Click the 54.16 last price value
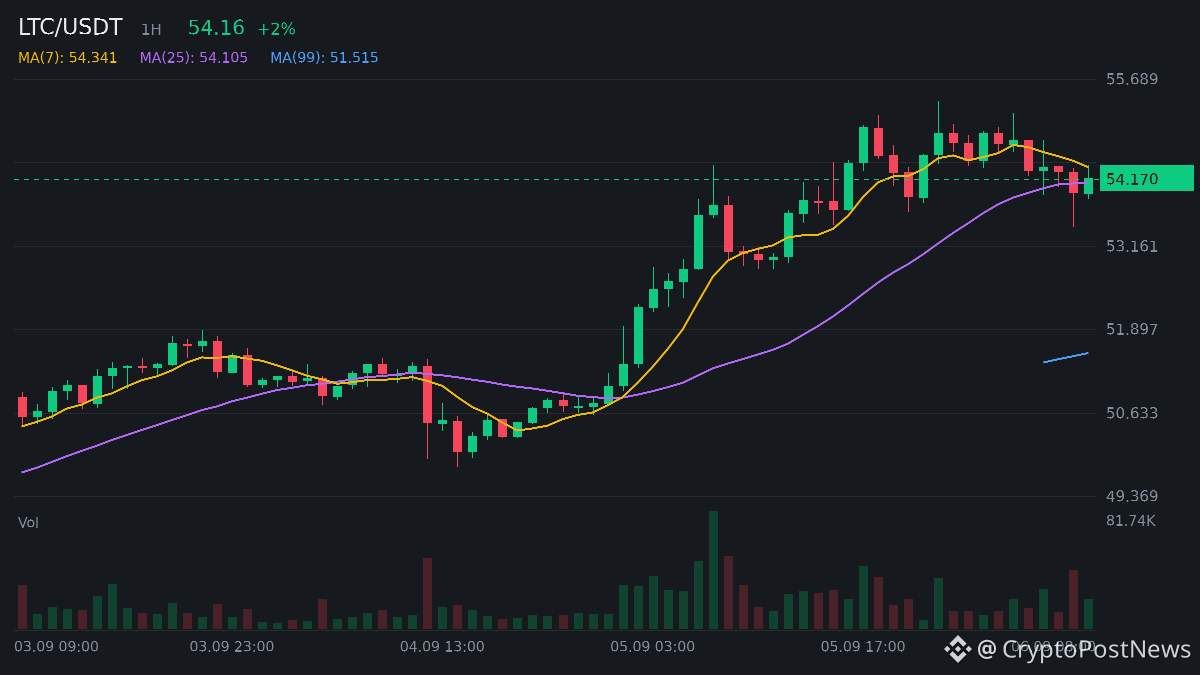This screenshot has height=675, width=1200. tap(216, 28)
